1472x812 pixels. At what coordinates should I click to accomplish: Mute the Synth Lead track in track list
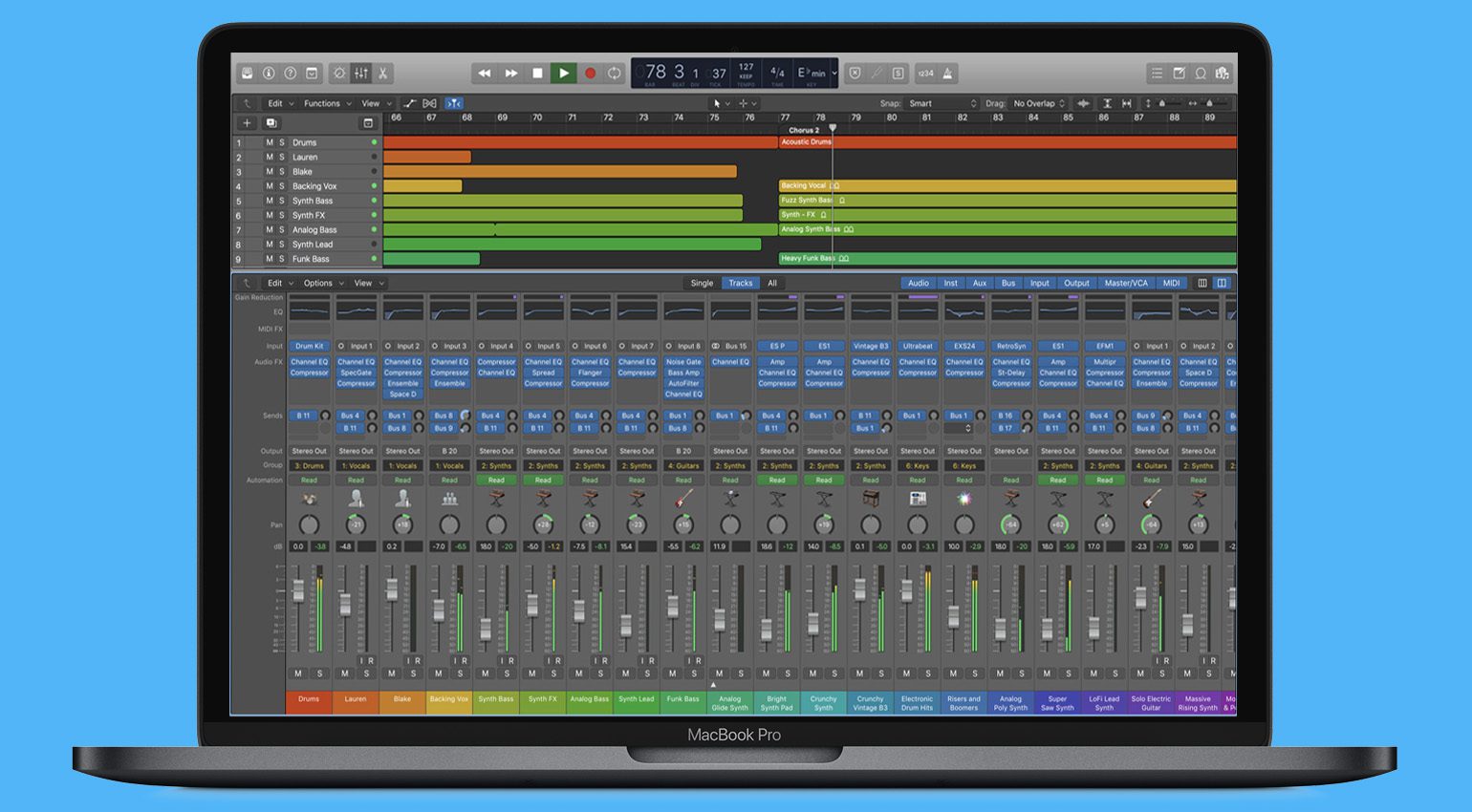click(270, 245)
